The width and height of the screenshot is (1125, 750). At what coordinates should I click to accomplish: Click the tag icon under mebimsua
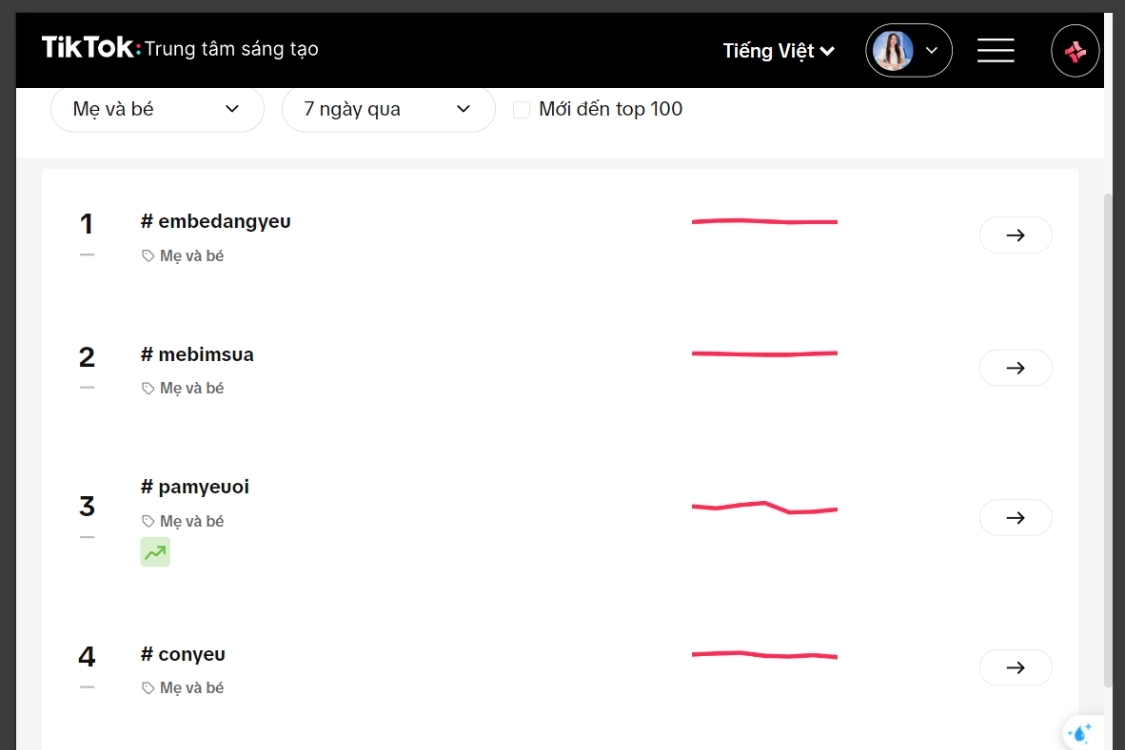[148, 388]
